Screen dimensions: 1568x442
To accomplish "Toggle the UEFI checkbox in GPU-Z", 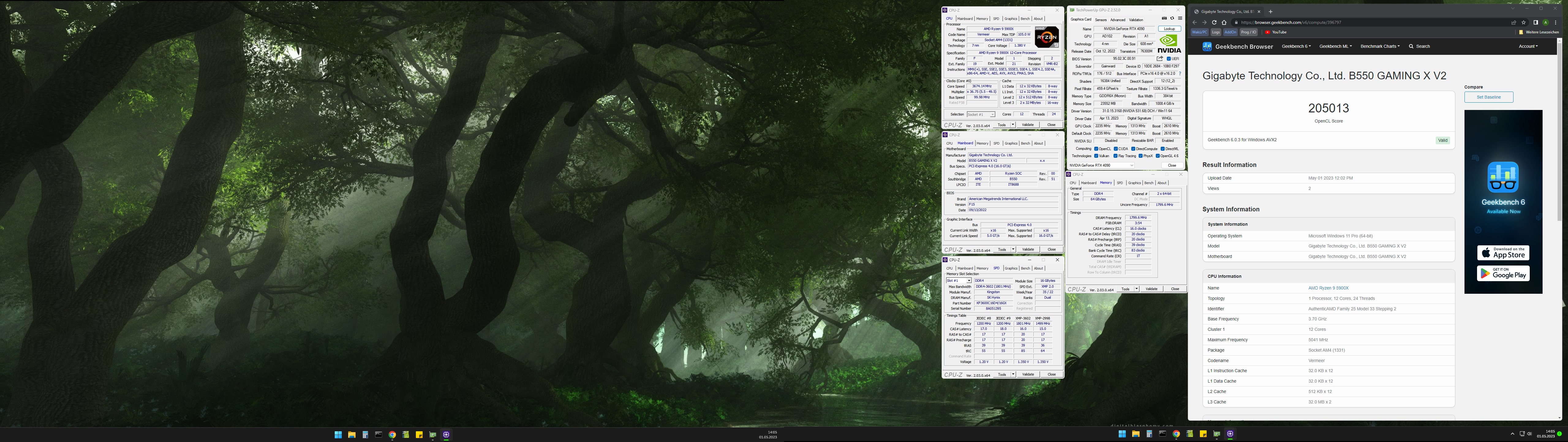I will (1169, 59).
